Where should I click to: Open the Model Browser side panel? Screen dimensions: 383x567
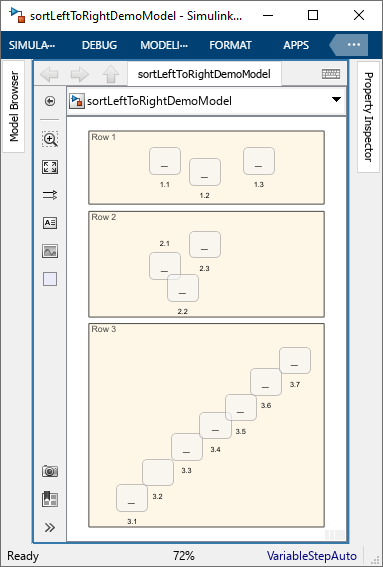[x=14, y=106]
